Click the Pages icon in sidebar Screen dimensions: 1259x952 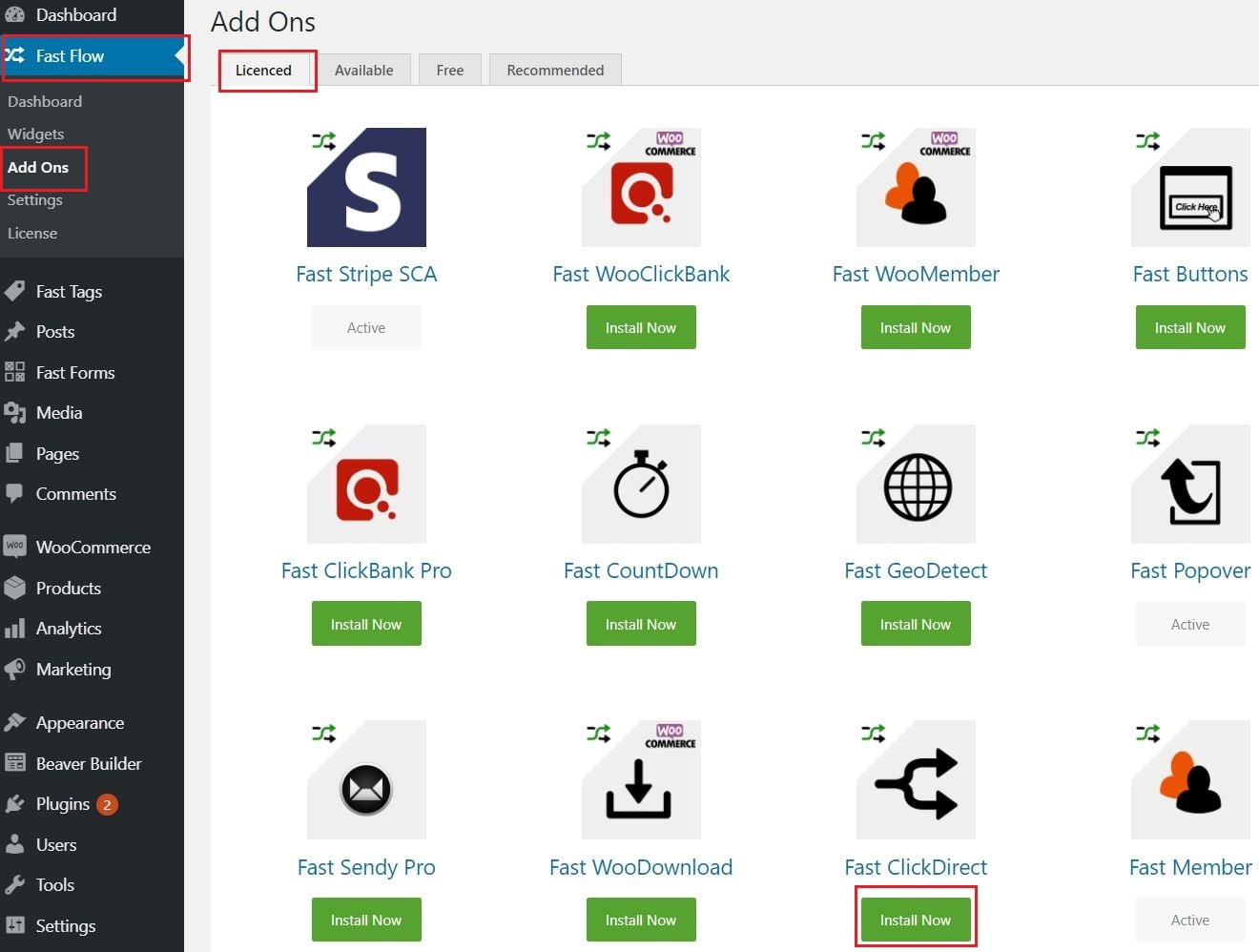[14, 453]
